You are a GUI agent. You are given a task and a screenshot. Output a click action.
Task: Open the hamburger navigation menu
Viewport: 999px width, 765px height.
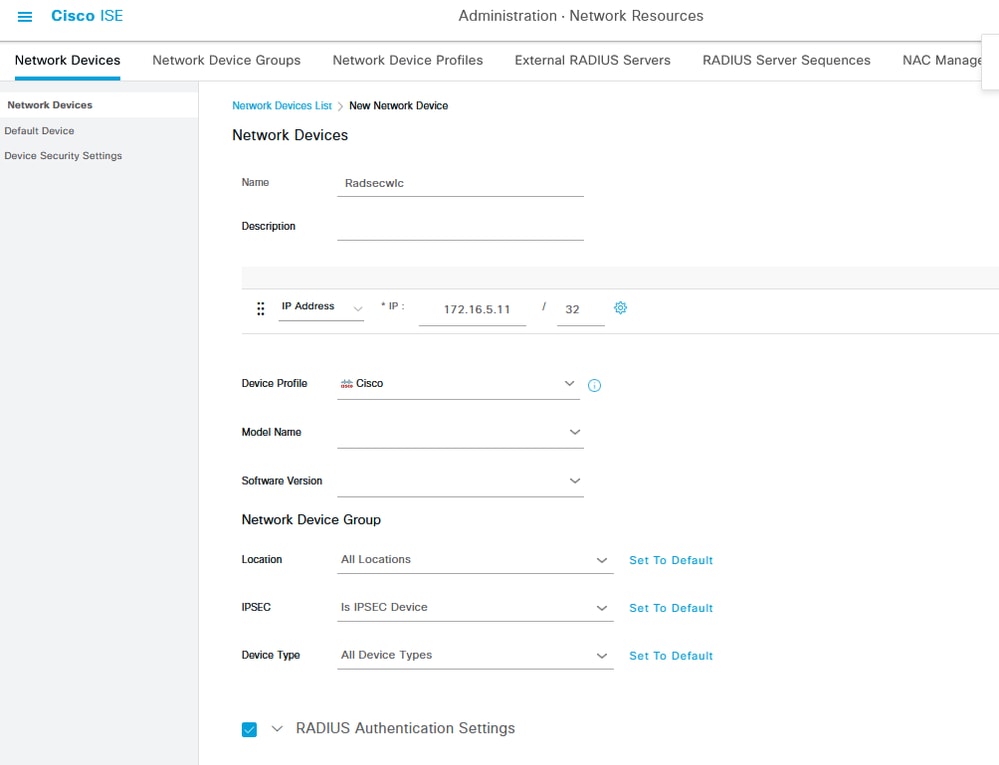(x=25, y=17)
